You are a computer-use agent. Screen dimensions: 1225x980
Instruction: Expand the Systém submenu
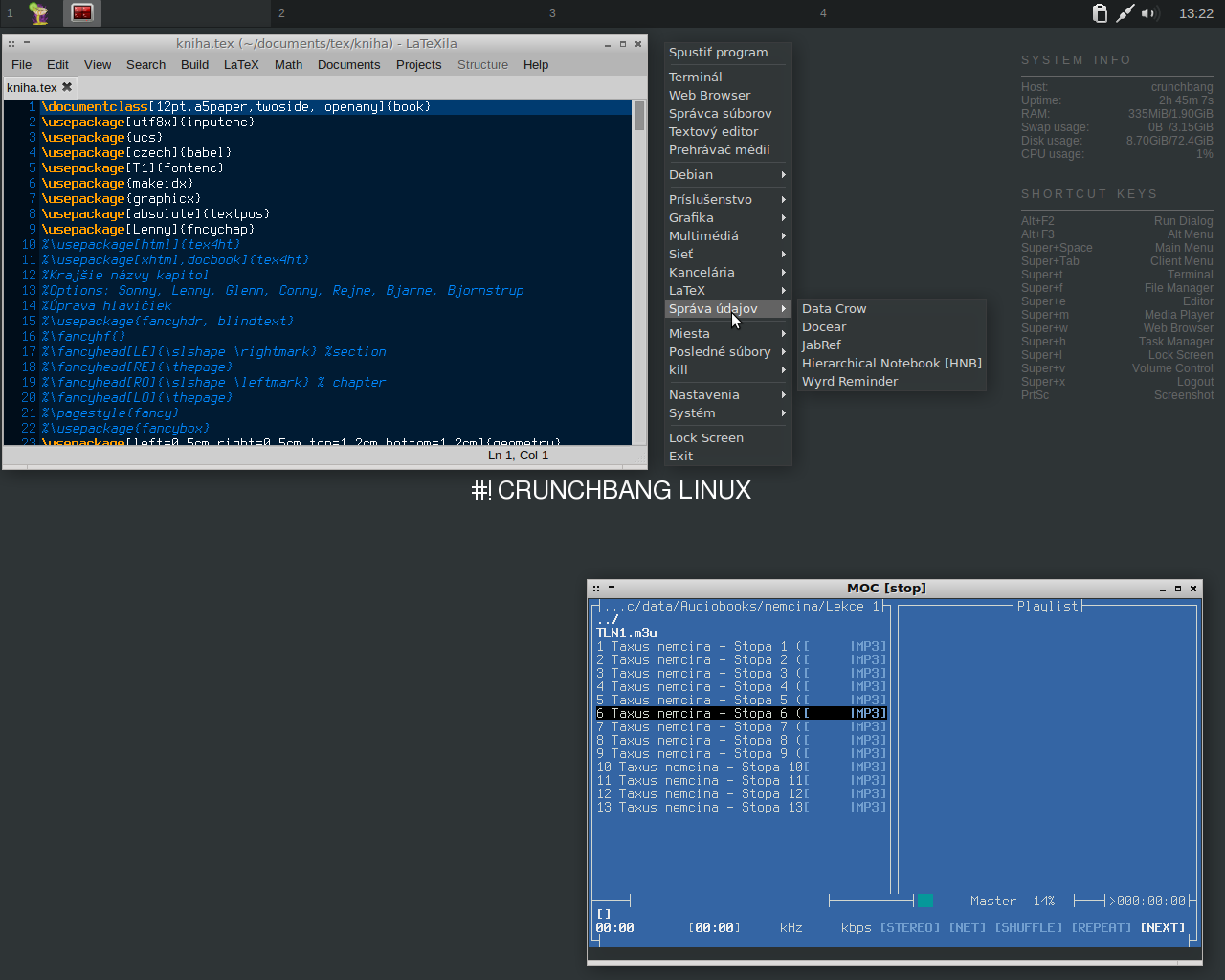tap(727, 413)
